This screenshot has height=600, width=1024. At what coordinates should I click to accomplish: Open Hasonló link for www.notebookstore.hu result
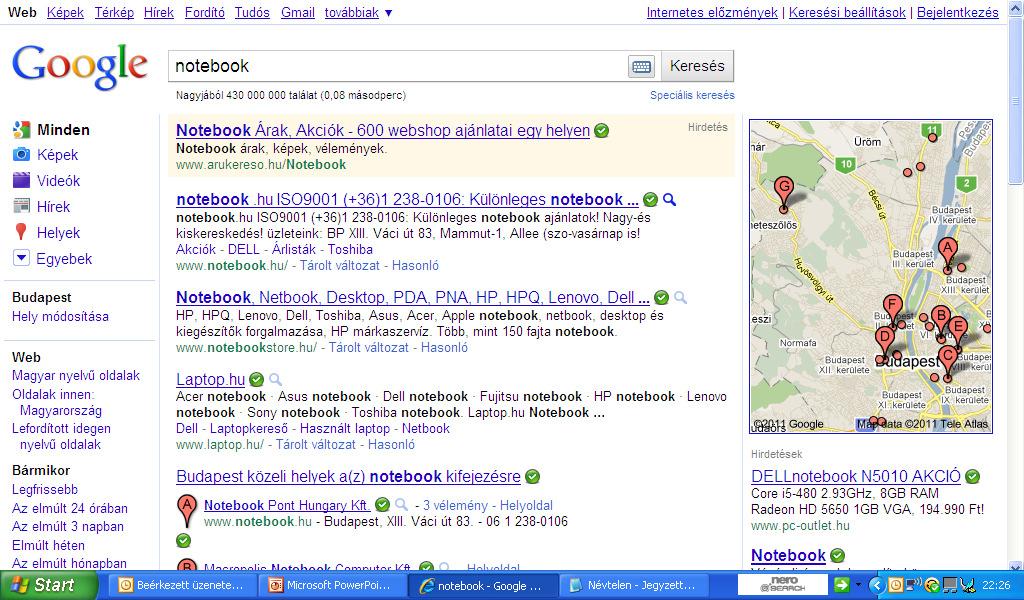click(x=444, y=347)
